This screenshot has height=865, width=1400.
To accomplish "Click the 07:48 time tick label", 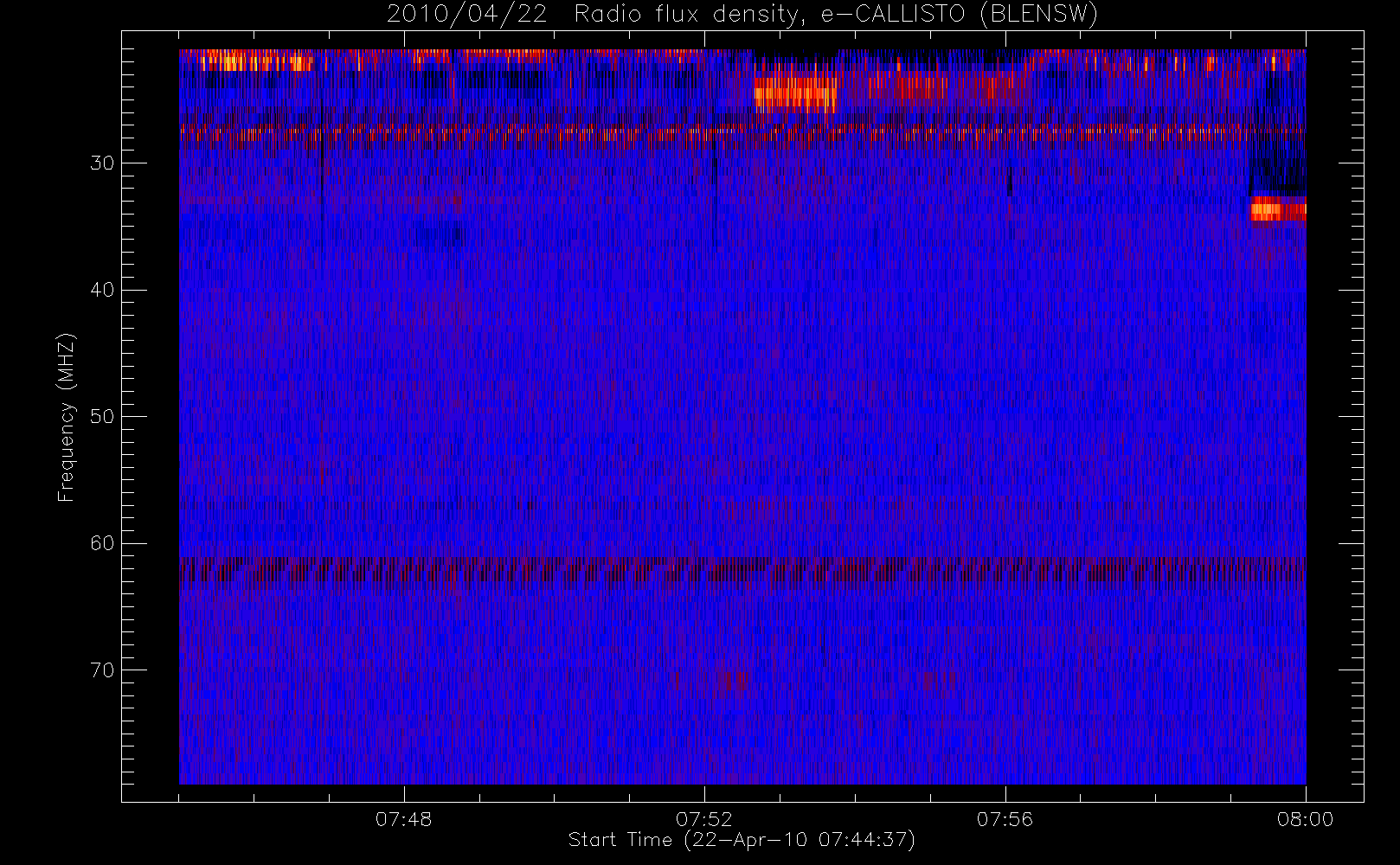I will (403, 819).
